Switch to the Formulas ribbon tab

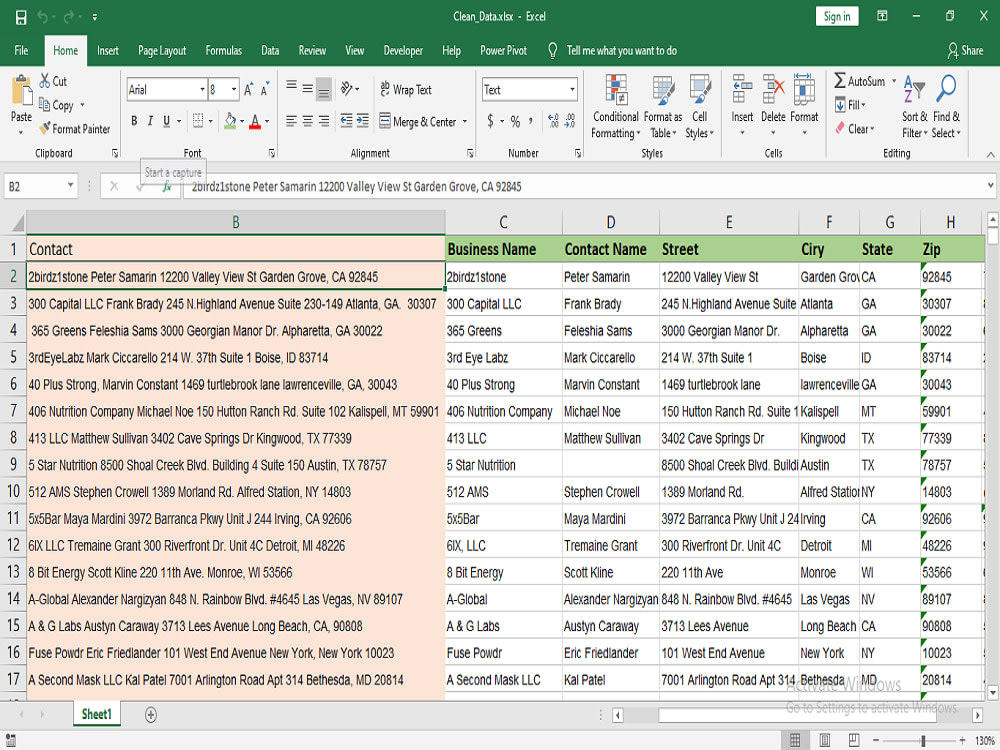[223, 50]
